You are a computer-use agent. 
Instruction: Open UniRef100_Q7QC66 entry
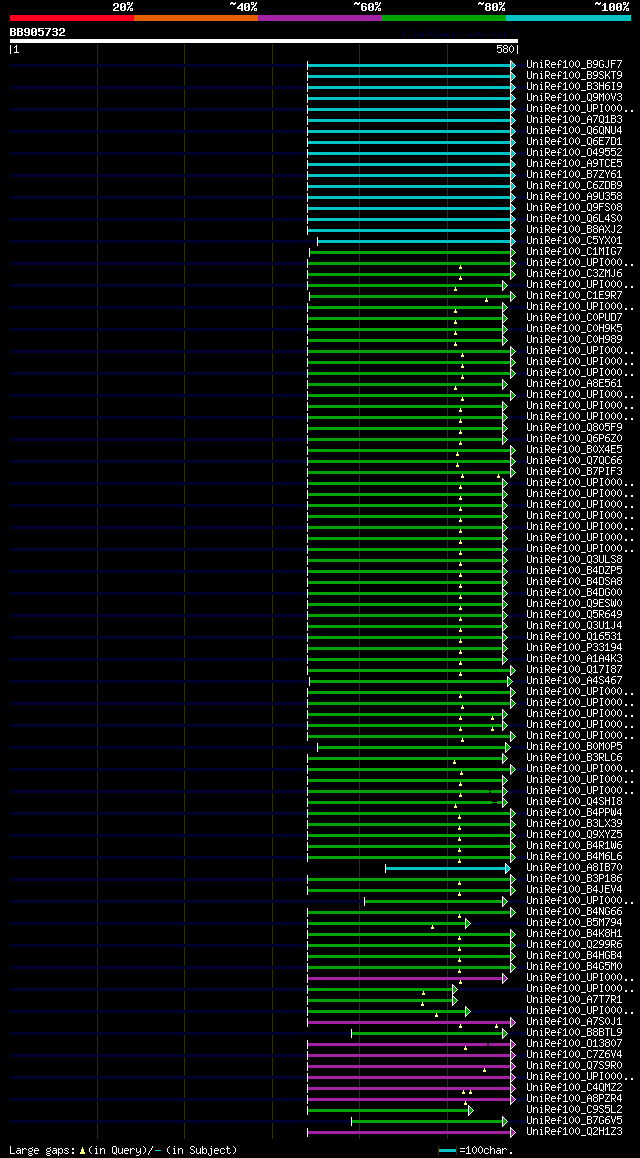pyautogui.click(x=574, y=460)
